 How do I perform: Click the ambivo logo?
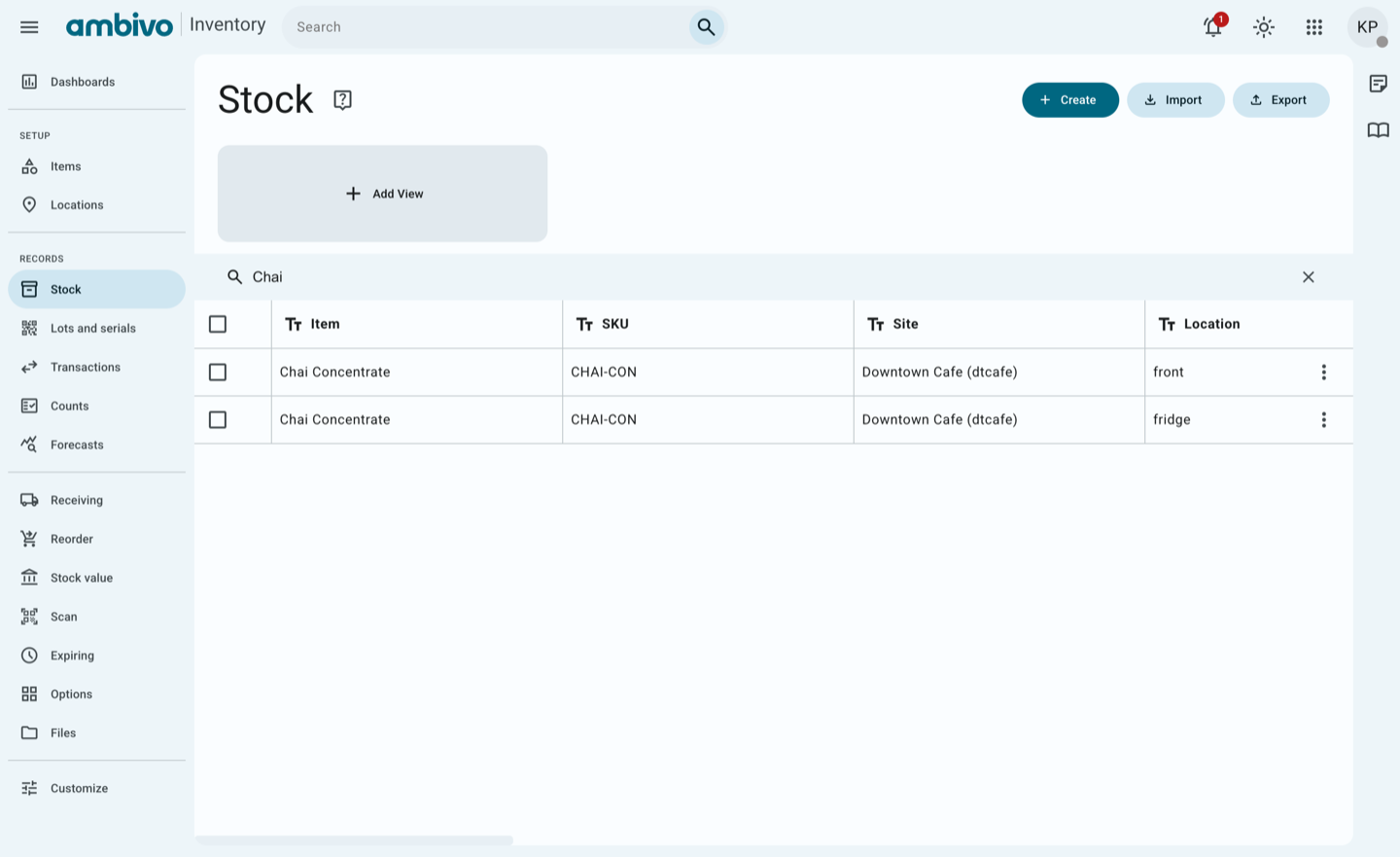tap(120, 26)
